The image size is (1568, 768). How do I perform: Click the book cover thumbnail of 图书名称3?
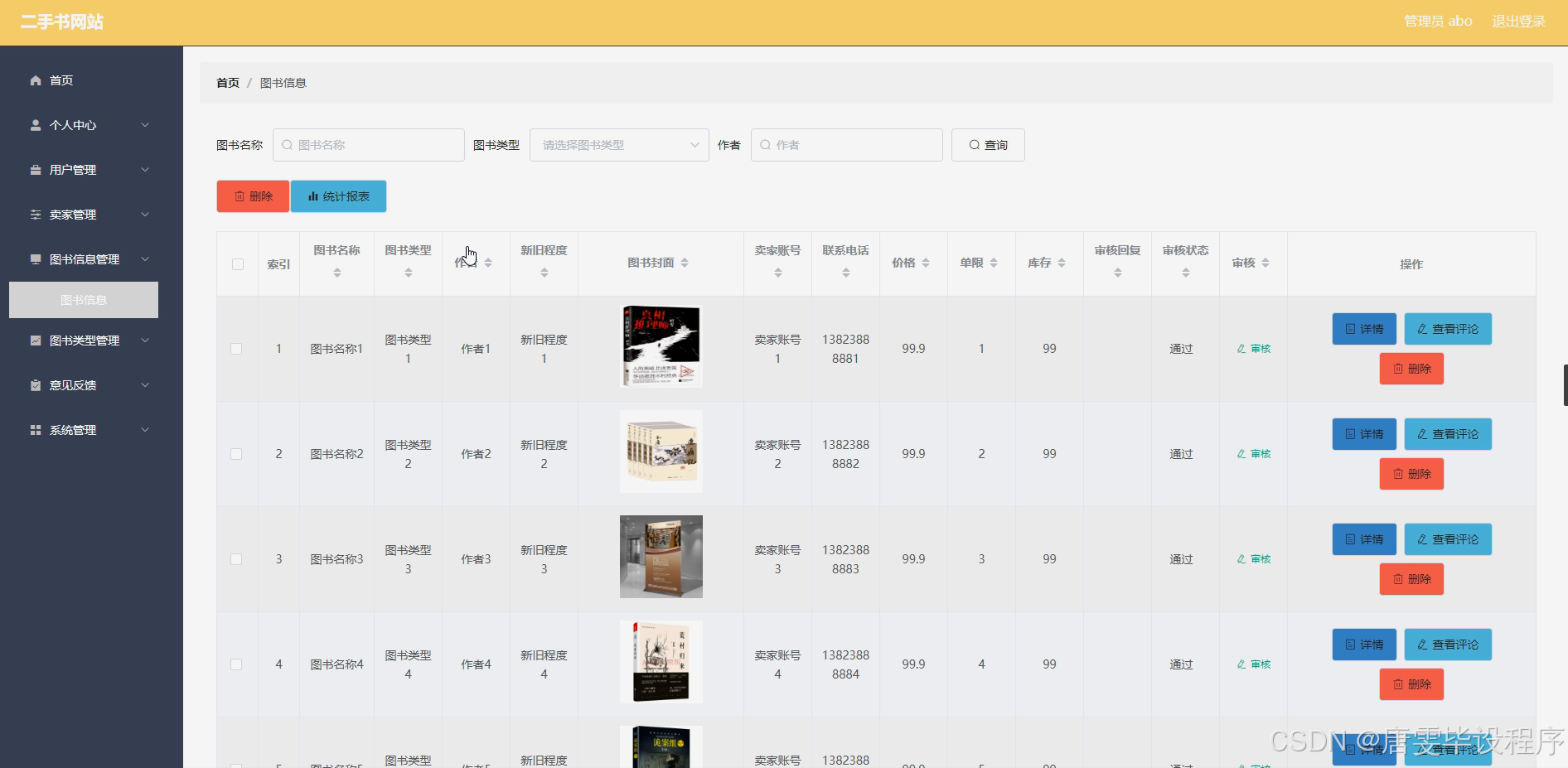(x=661, y=557)
